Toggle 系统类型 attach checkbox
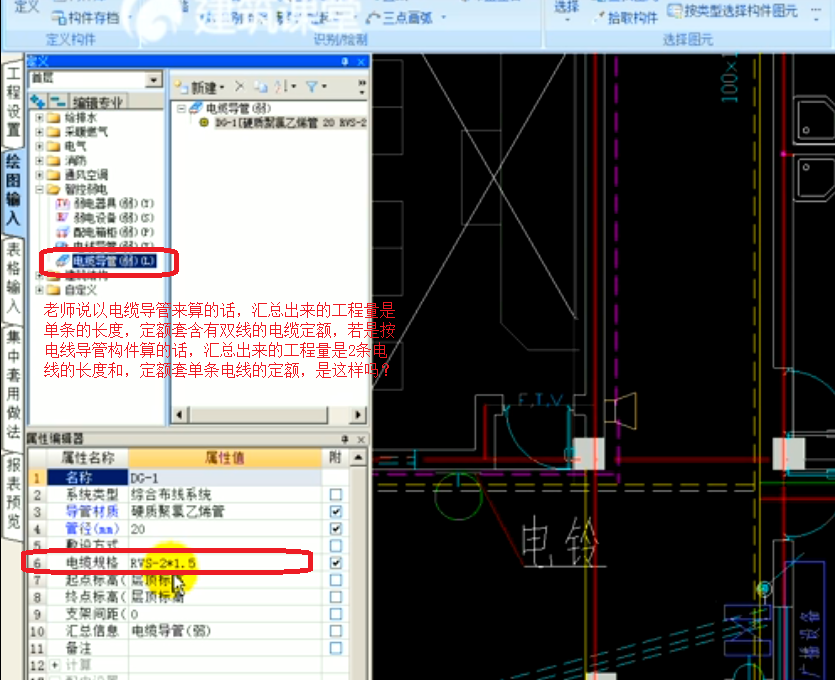Viewport: 835px width, 680px height. pyautogui.click(x=335, y=495)
